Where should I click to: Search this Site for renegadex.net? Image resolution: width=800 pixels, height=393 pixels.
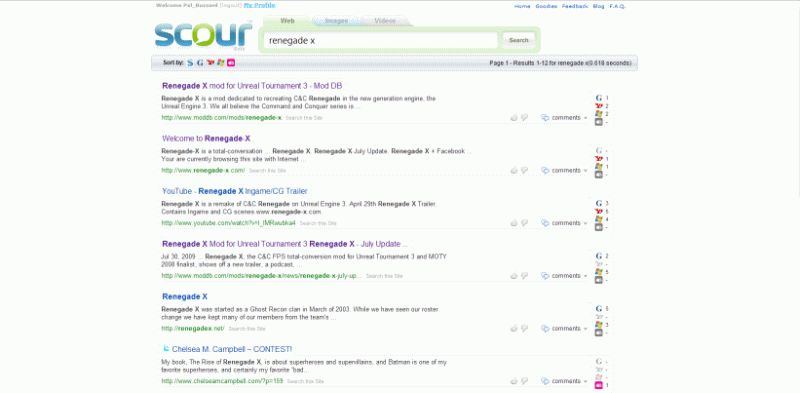(x=247, y=329)
